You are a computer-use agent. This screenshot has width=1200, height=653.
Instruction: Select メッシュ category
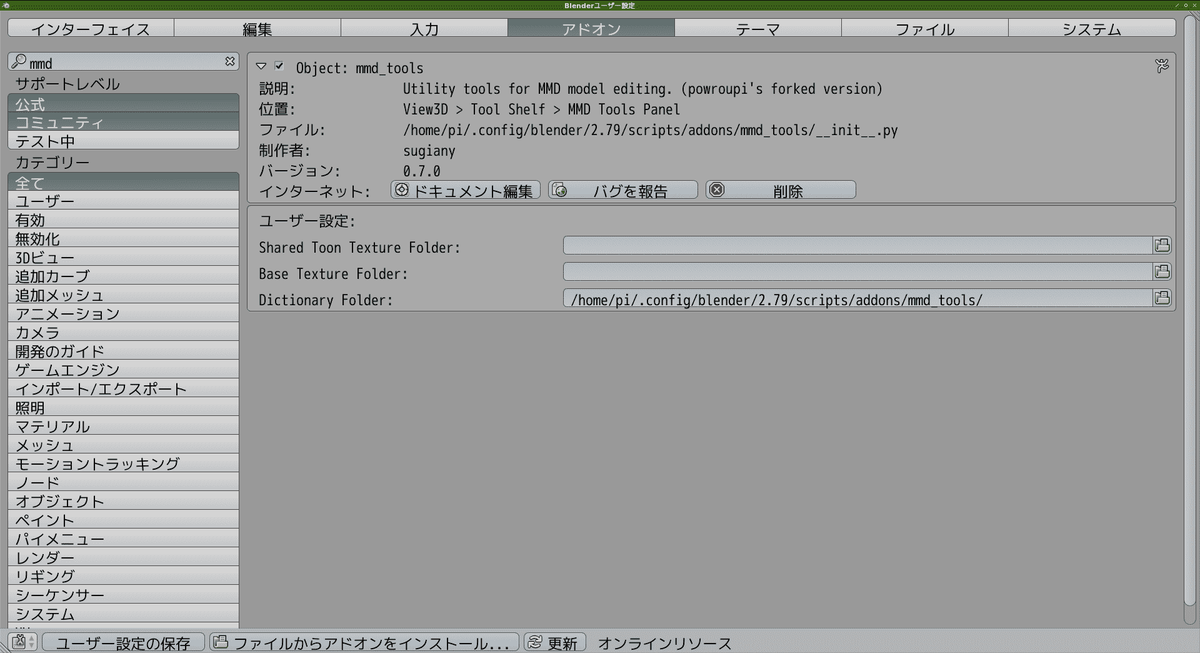(123, 445)
